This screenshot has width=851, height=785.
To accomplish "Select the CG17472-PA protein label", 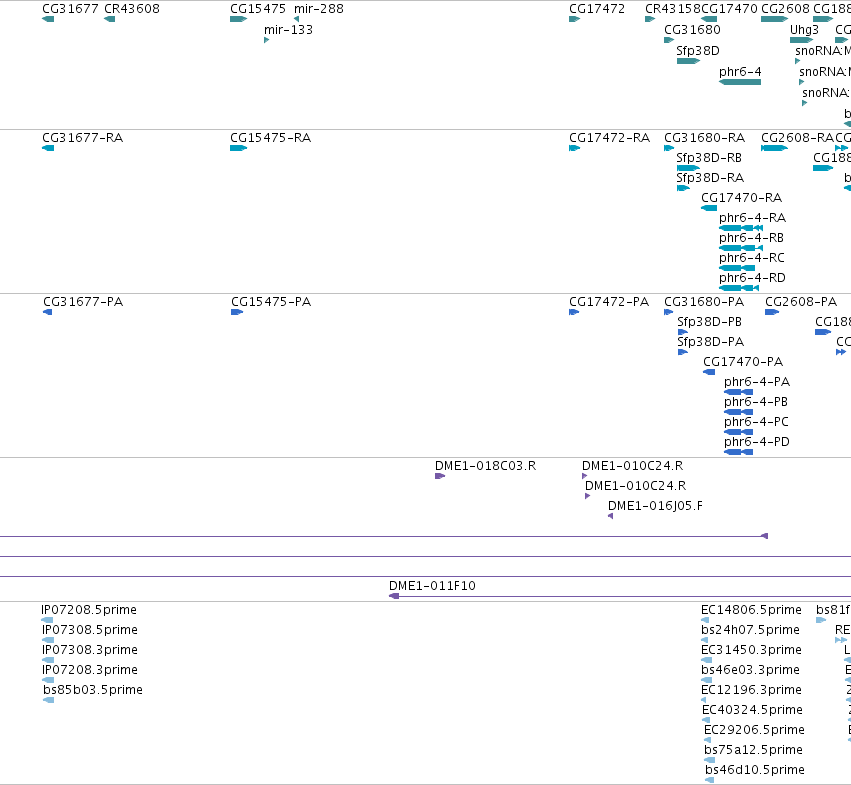I will pos(609,302).
